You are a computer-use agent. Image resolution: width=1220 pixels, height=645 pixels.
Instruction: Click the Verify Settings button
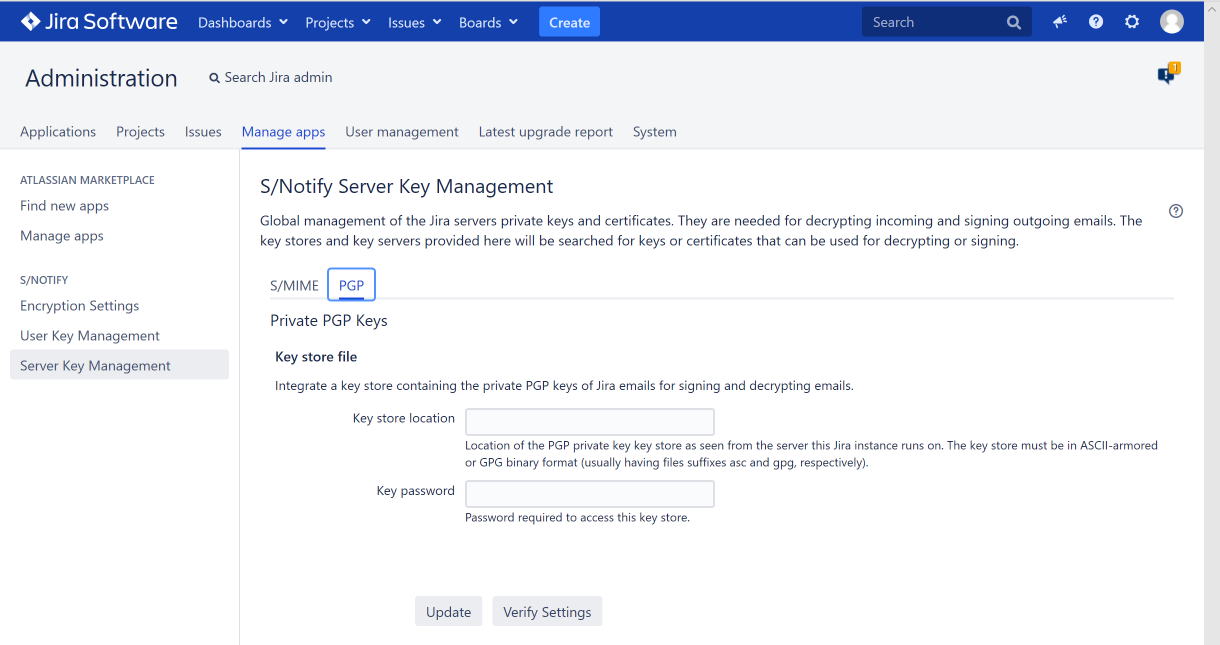[x=547, y=612]
